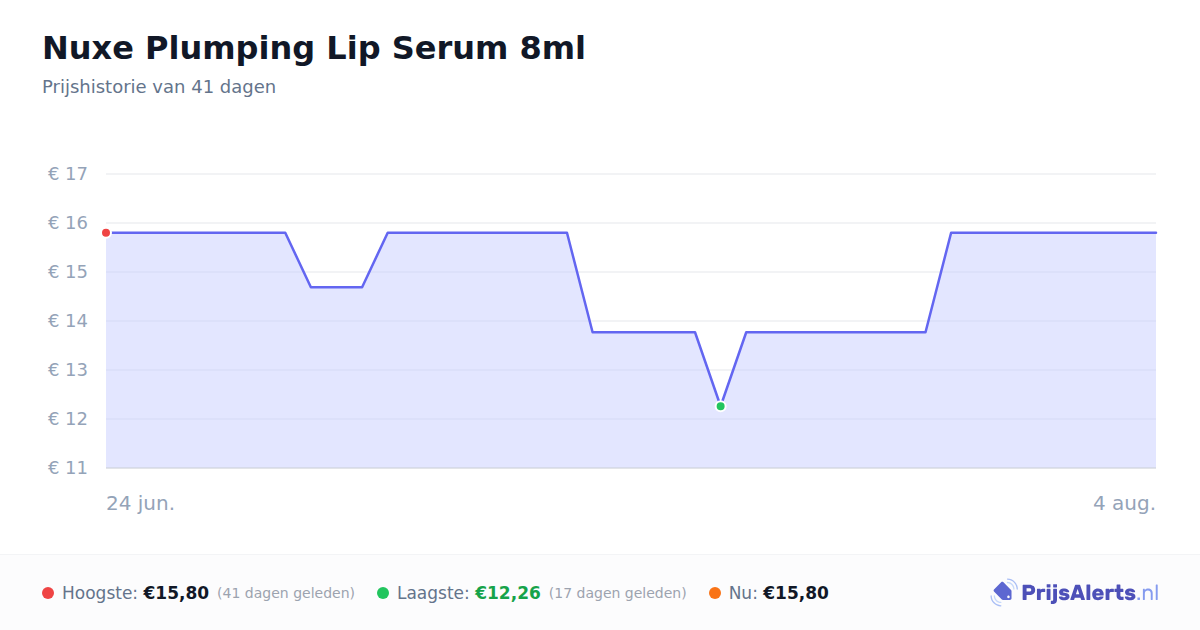Screen dimensions: 1200x630
Task: Click the € 11 axis label
Action: tap(68, 468)
